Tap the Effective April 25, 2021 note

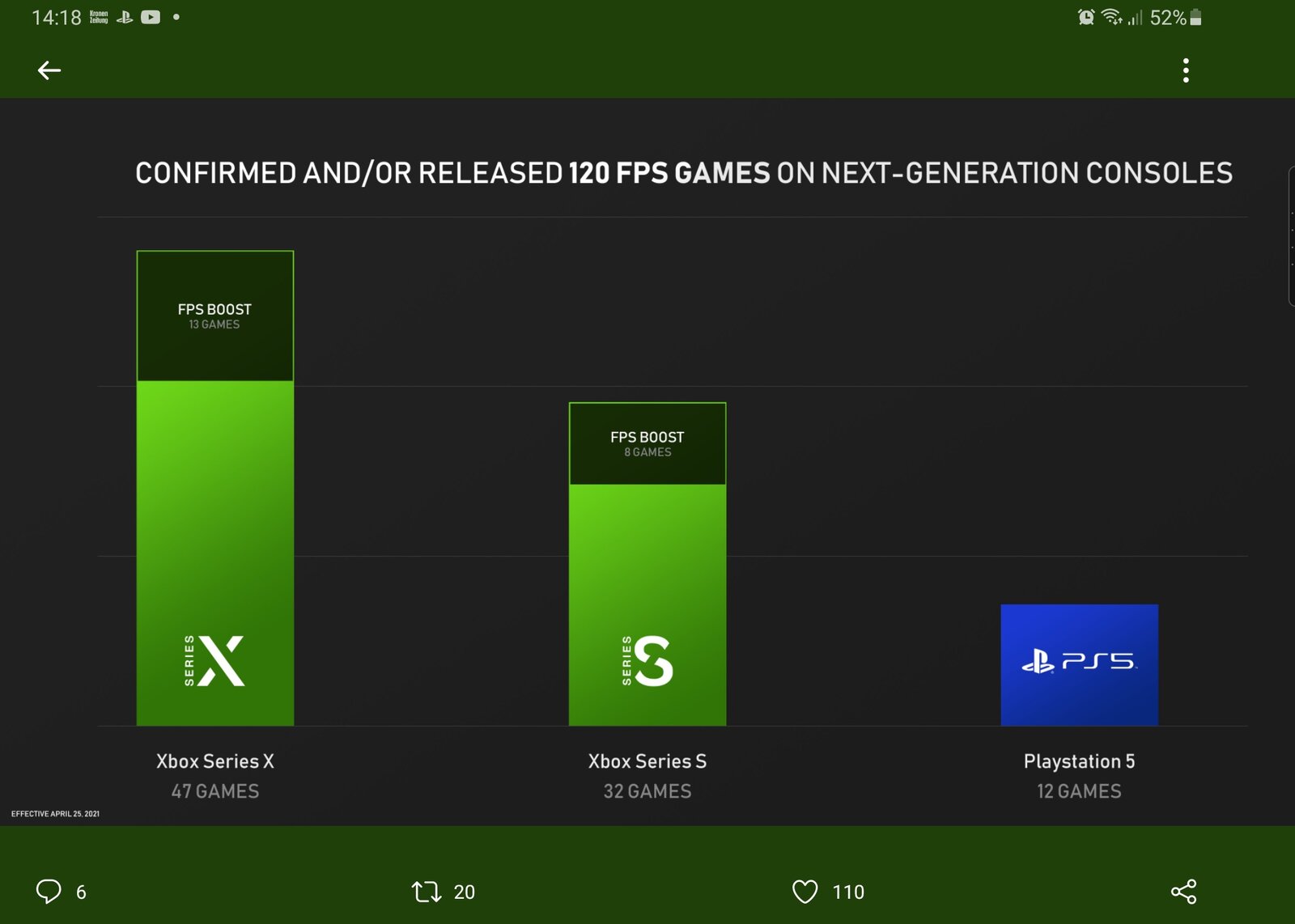55,814
